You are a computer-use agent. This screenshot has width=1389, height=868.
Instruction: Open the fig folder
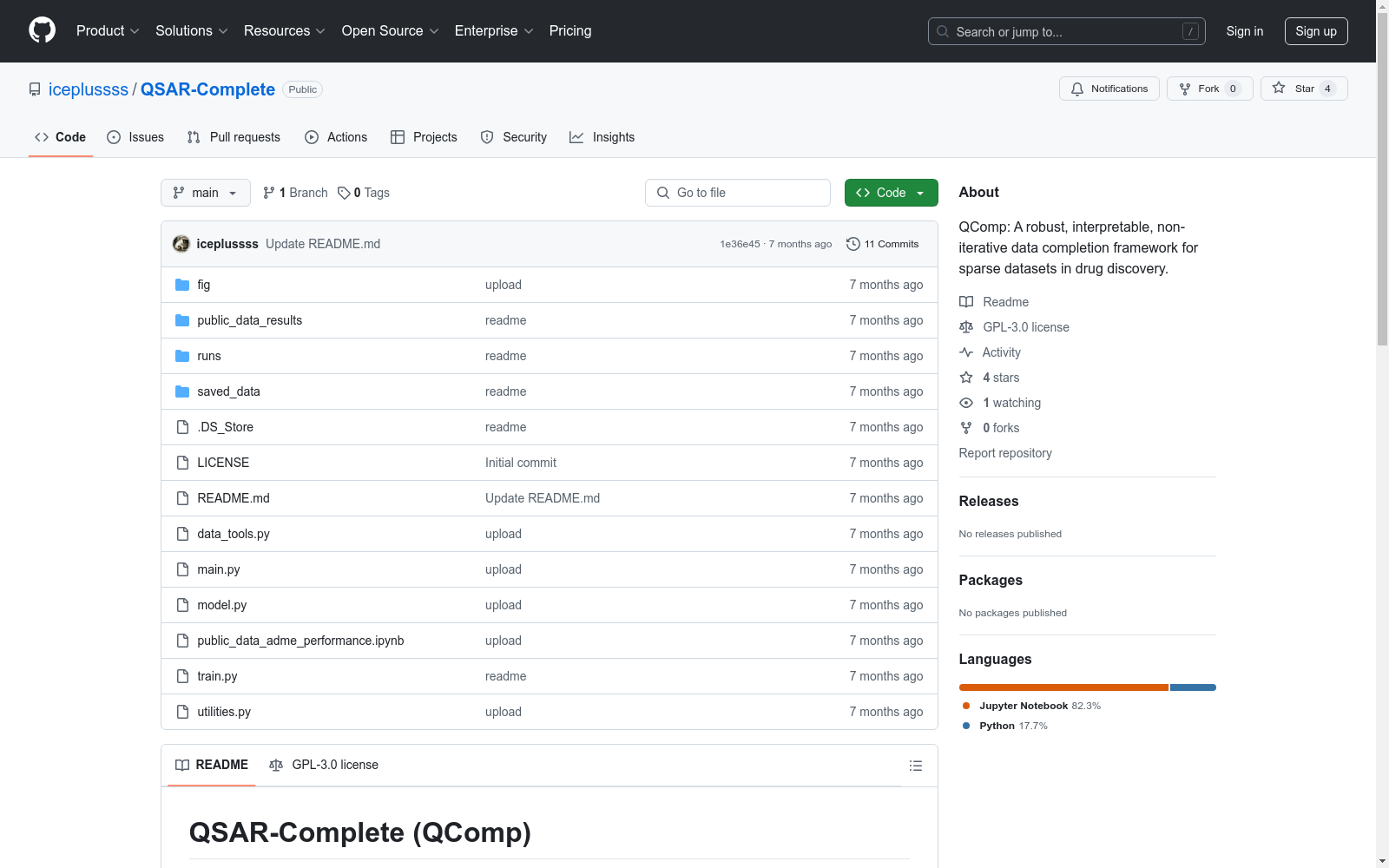pos(203,285)
